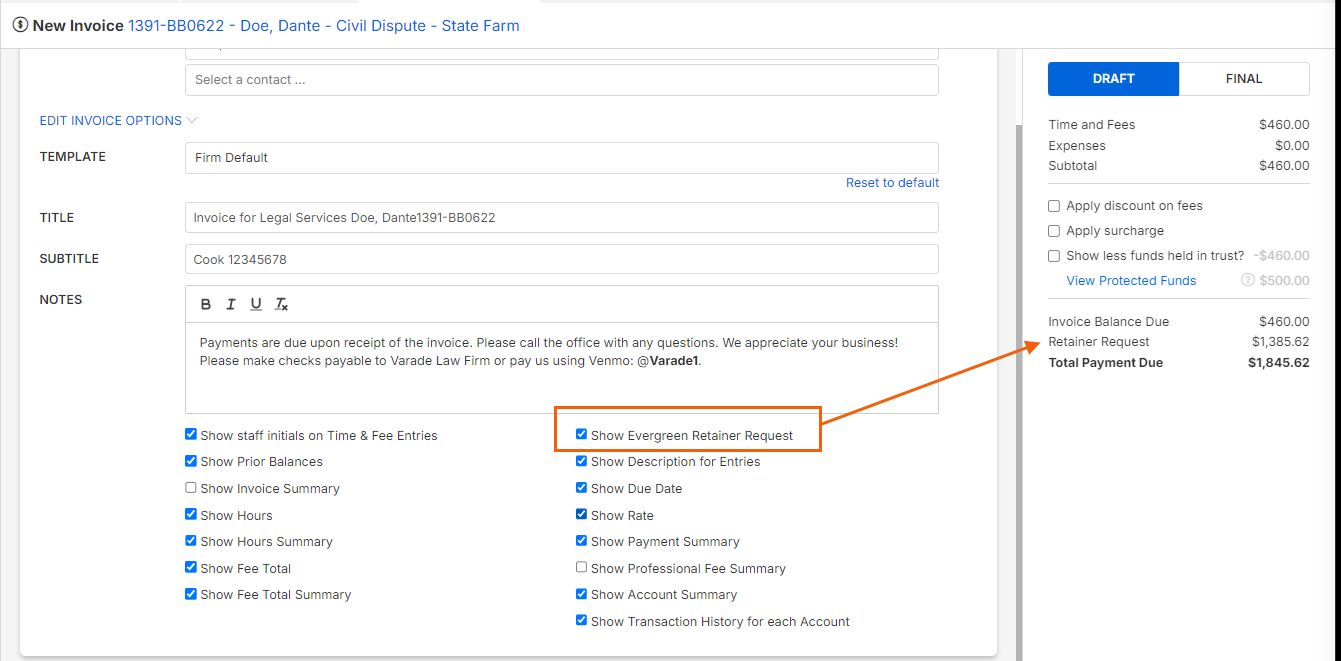Open the Template dropdown field
Image resolution: width=1341 pixels, height=661 pixels.
561,158
